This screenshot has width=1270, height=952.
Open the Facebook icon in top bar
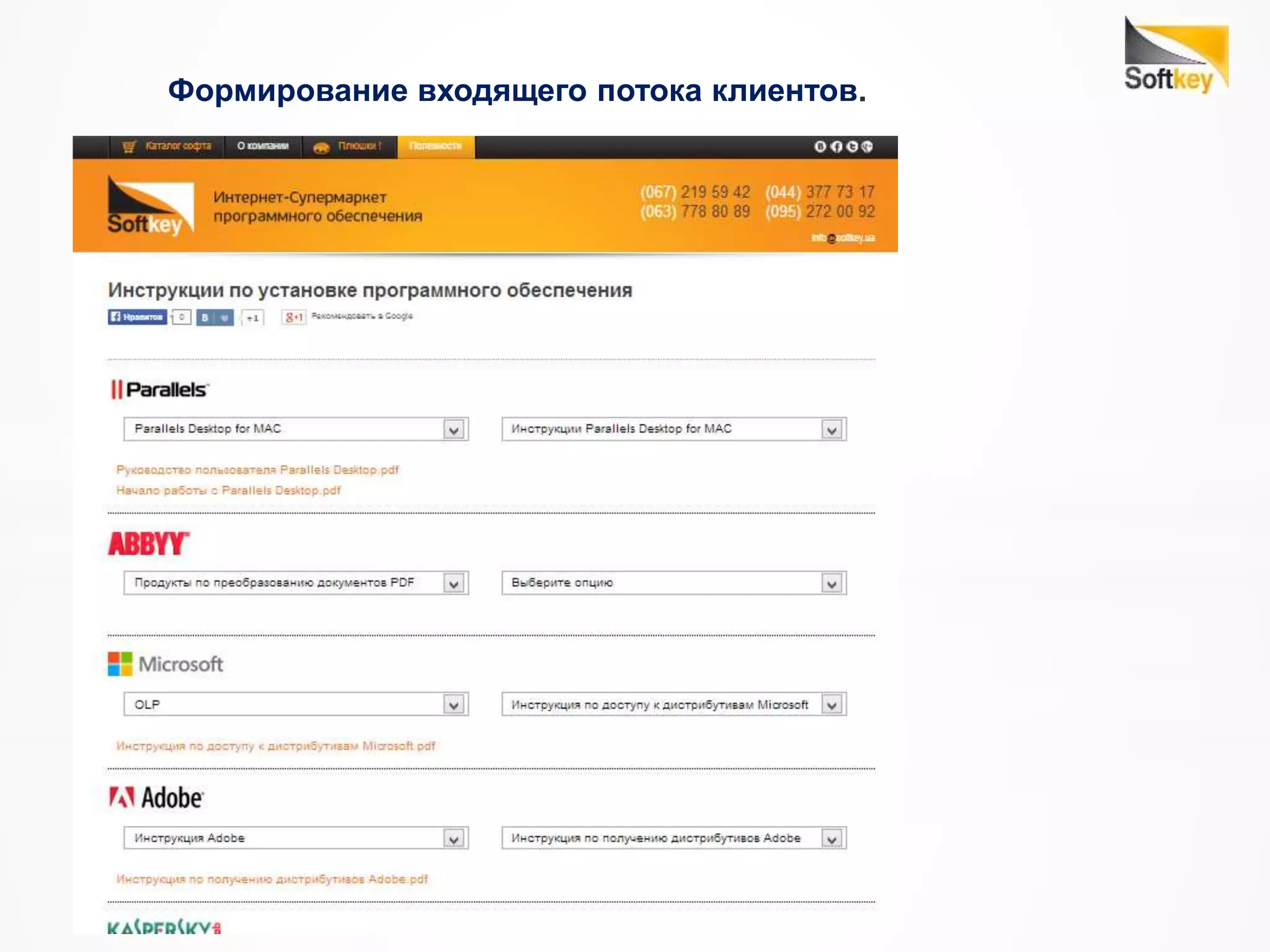coord(836,146)
